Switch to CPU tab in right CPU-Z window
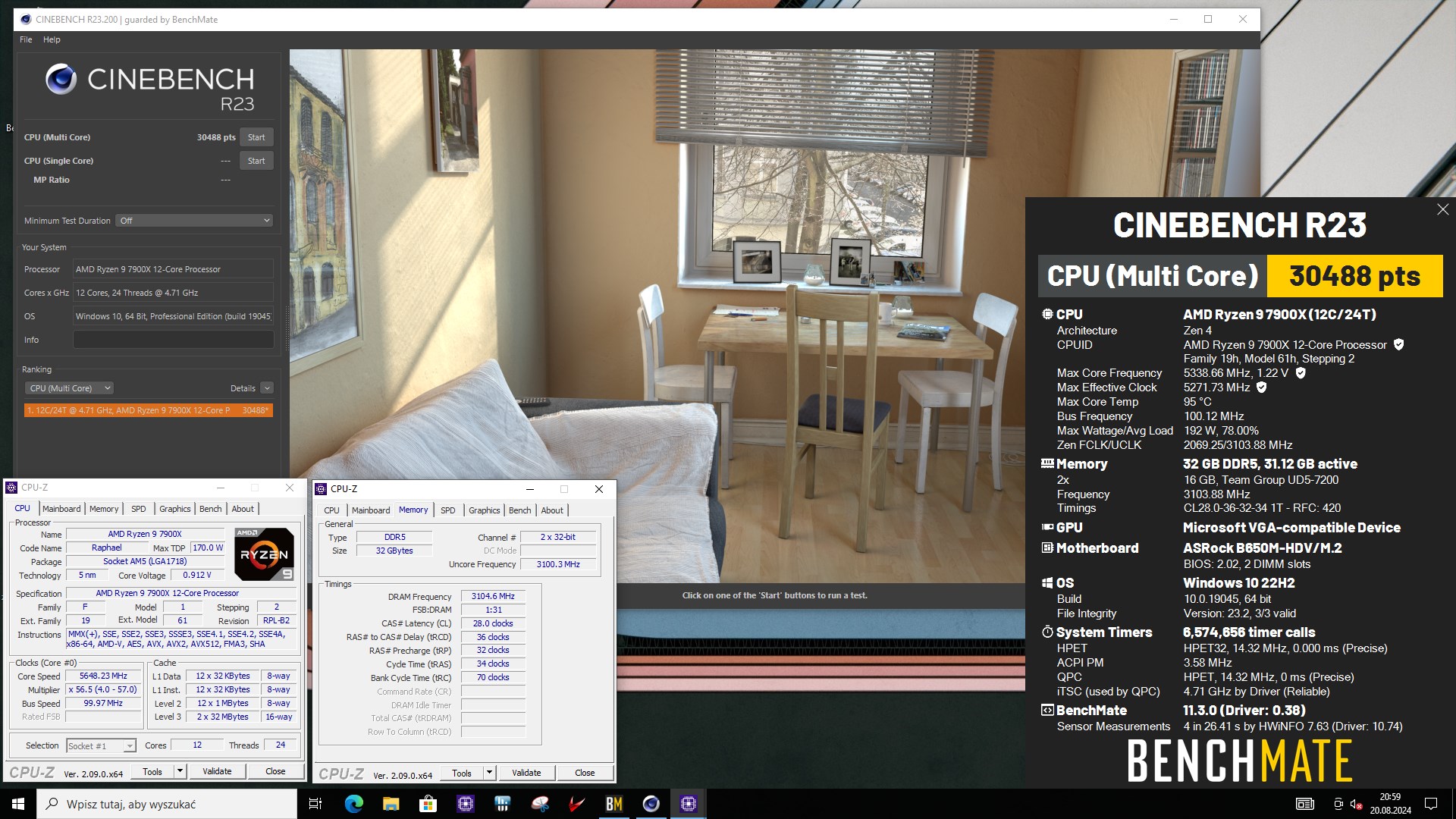 [331, 510]
